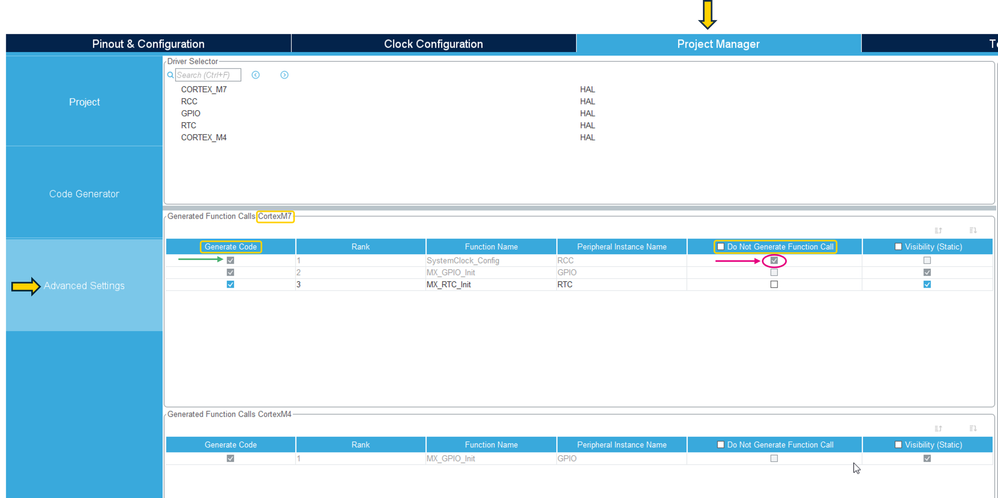Check Do Not Generate Function Call for MX_RTC_Init
The height and width of the screenshot is (498, 998).
774,285
